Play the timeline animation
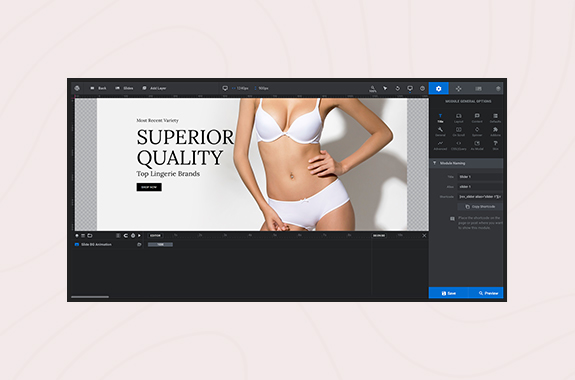The image size is (575, 380). click(139, 235)
